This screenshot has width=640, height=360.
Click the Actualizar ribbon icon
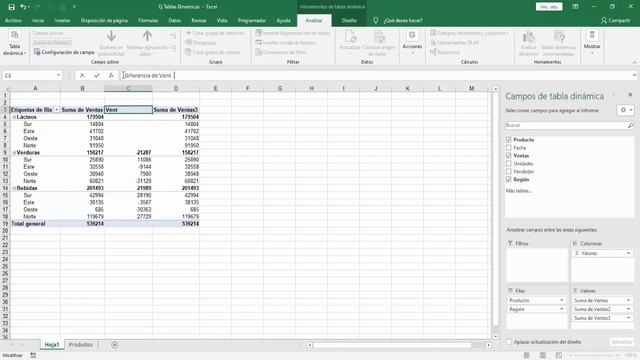click(350, 37)
